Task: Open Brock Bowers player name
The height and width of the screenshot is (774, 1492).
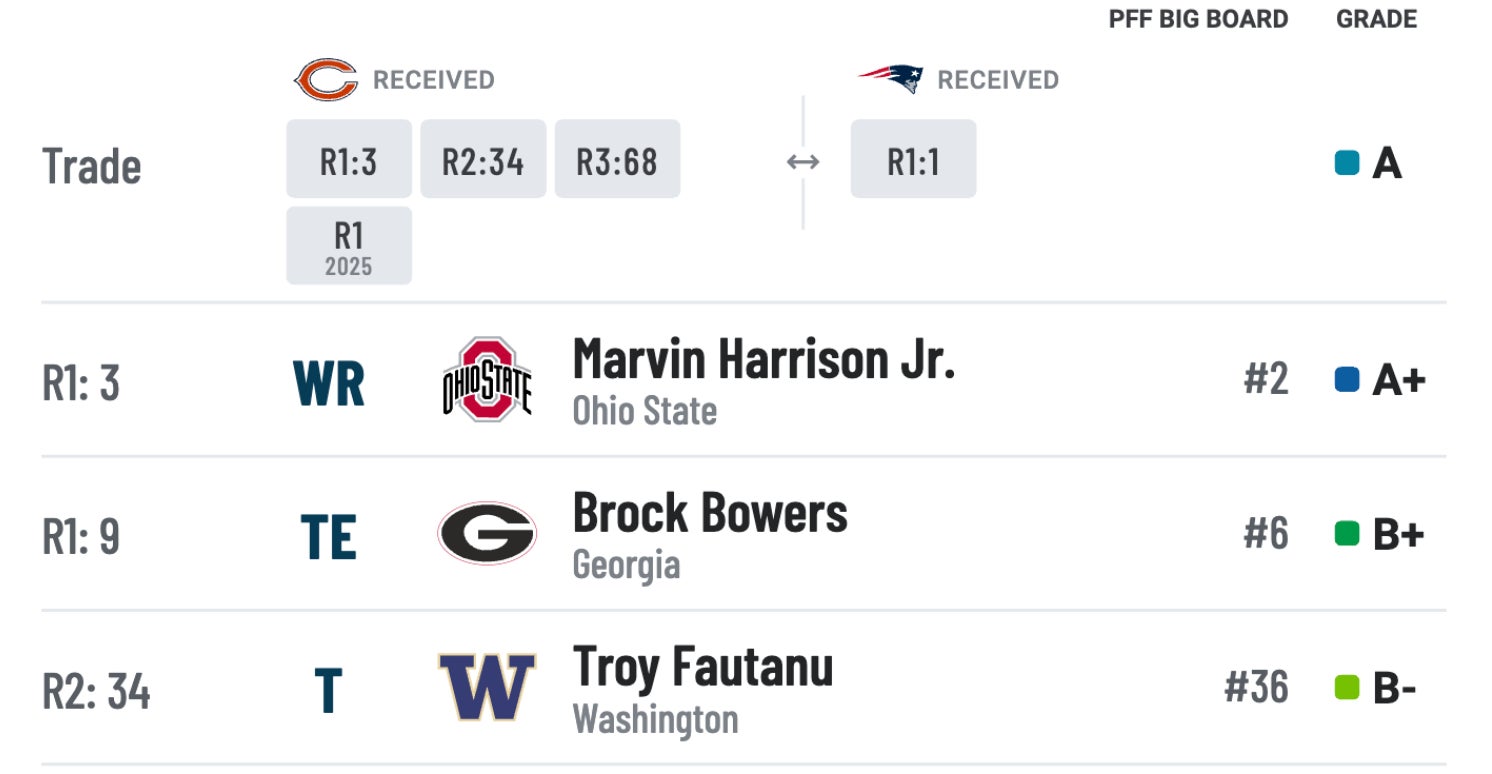Action: click(x=710, y=514)
